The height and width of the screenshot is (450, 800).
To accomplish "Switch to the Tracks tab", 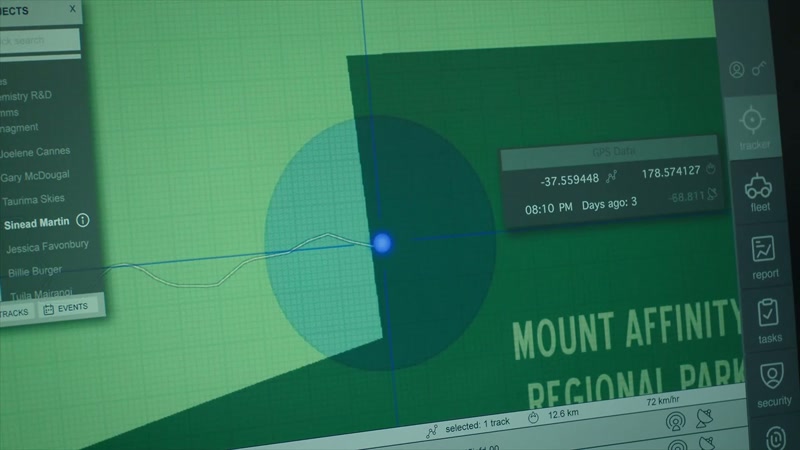I will tap(14, 313).
